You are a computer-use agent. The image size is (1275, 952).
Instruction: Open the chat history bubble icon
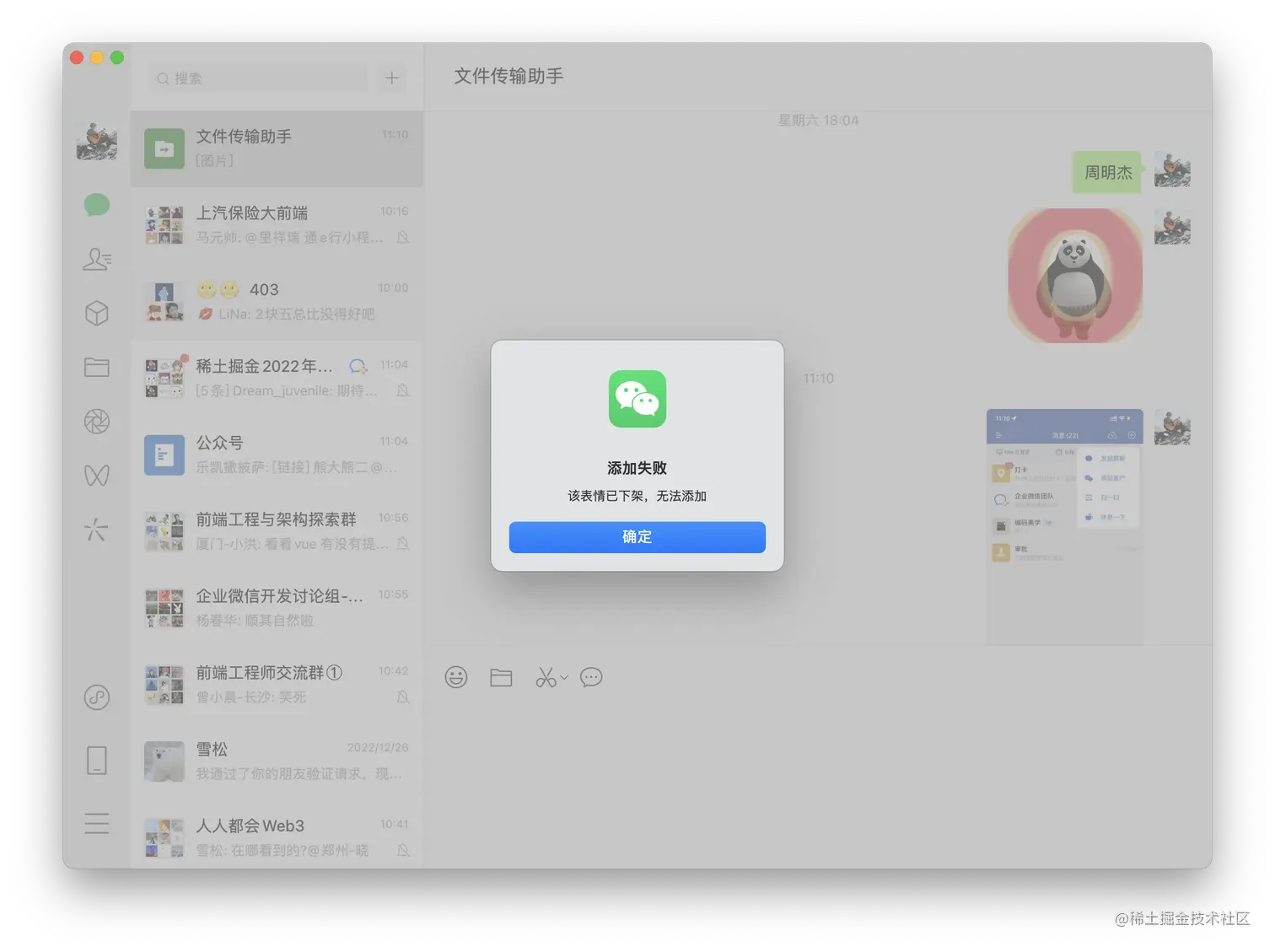(591, 677)
